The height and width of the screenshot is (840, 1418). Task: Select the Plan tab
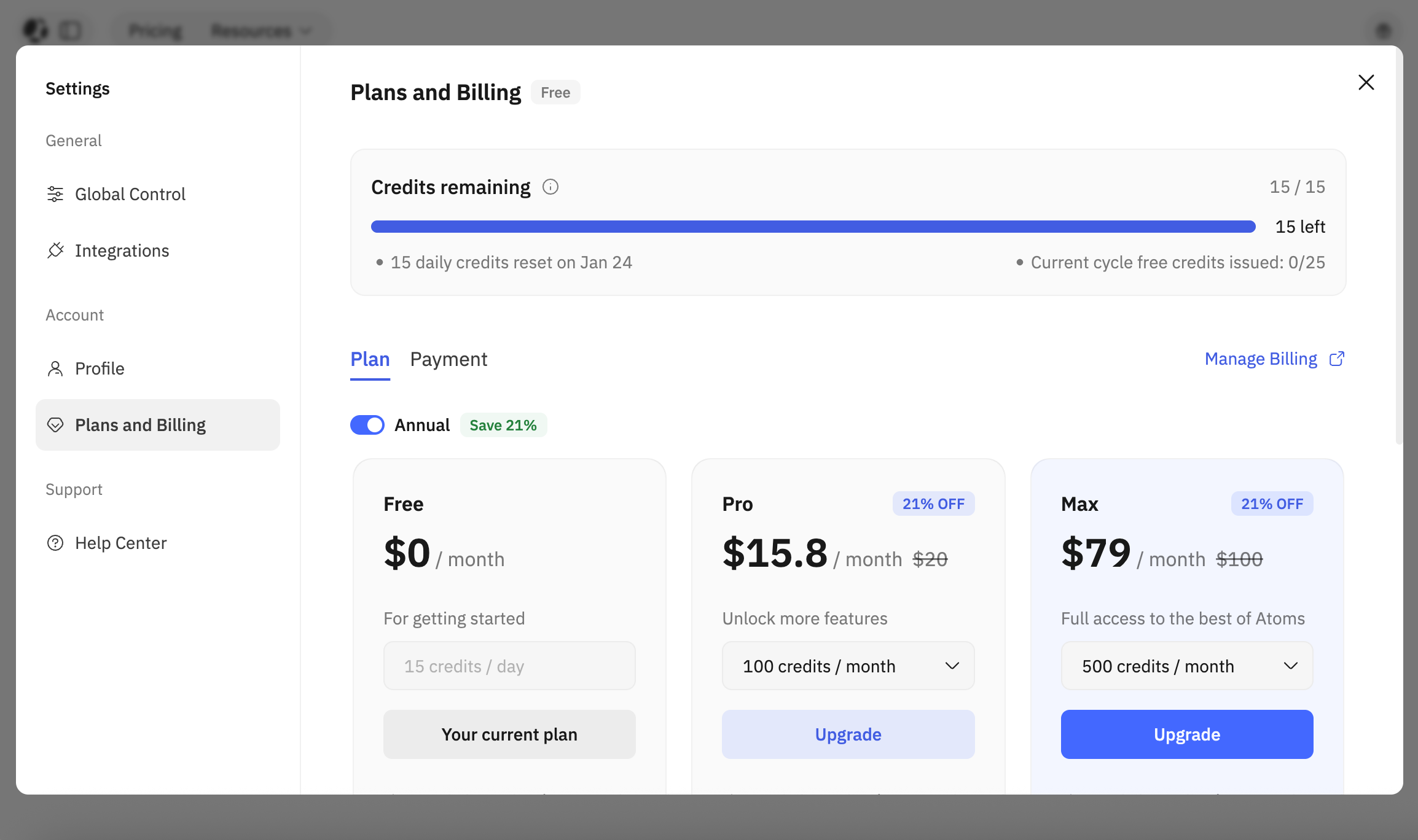tap(370, 359)
